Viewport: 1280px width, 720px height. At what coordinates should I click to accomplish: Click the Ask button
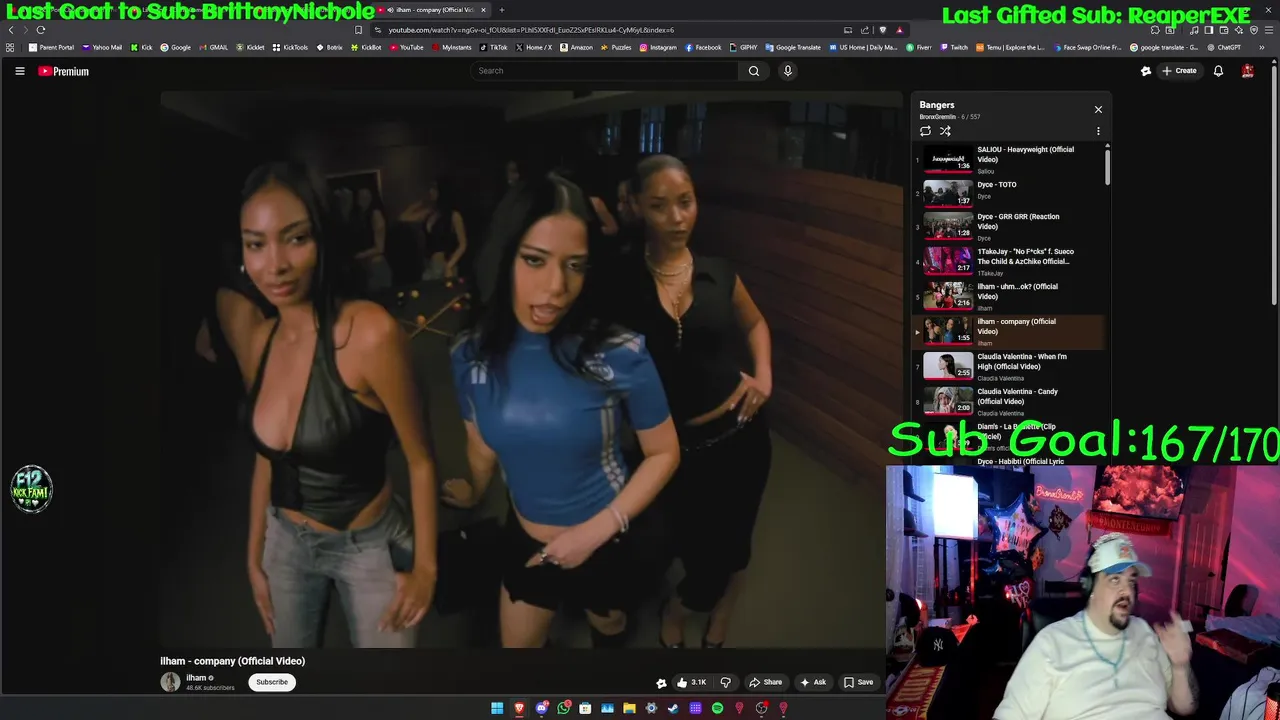[813, 682]
